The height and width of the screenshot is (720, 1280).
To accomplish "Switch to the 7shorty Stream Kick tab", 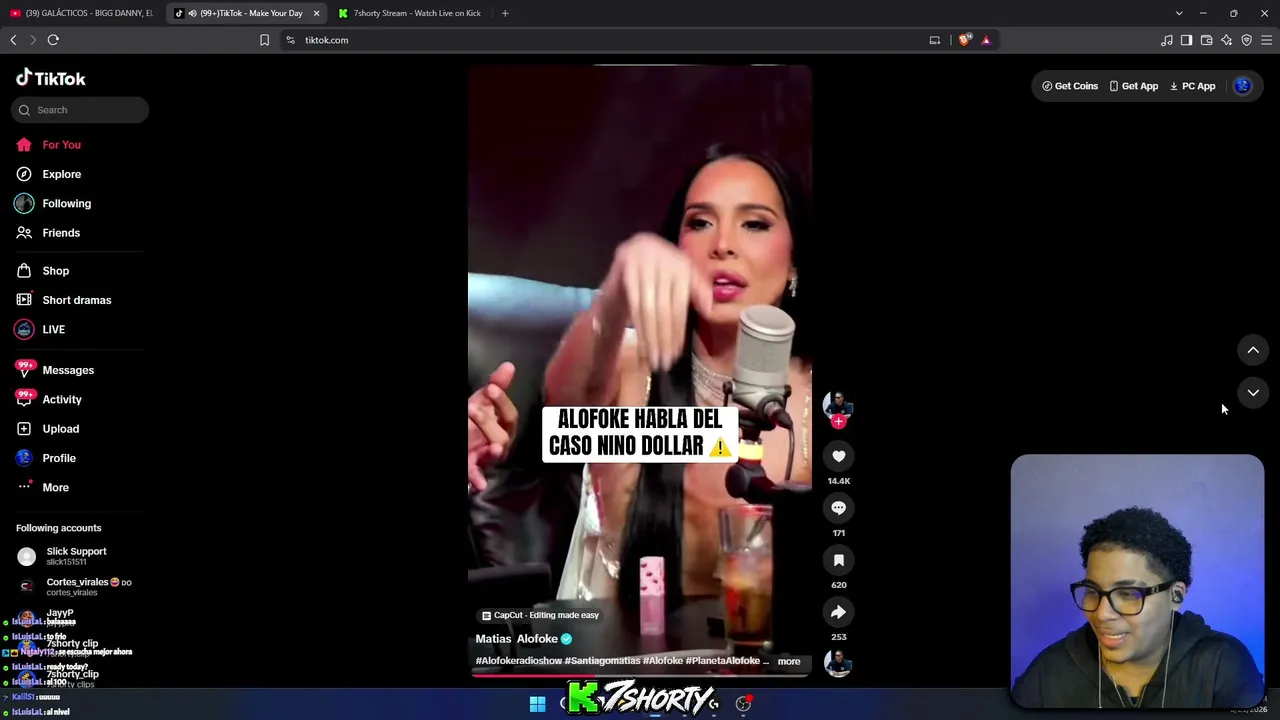I will click(x=409, y=13).
